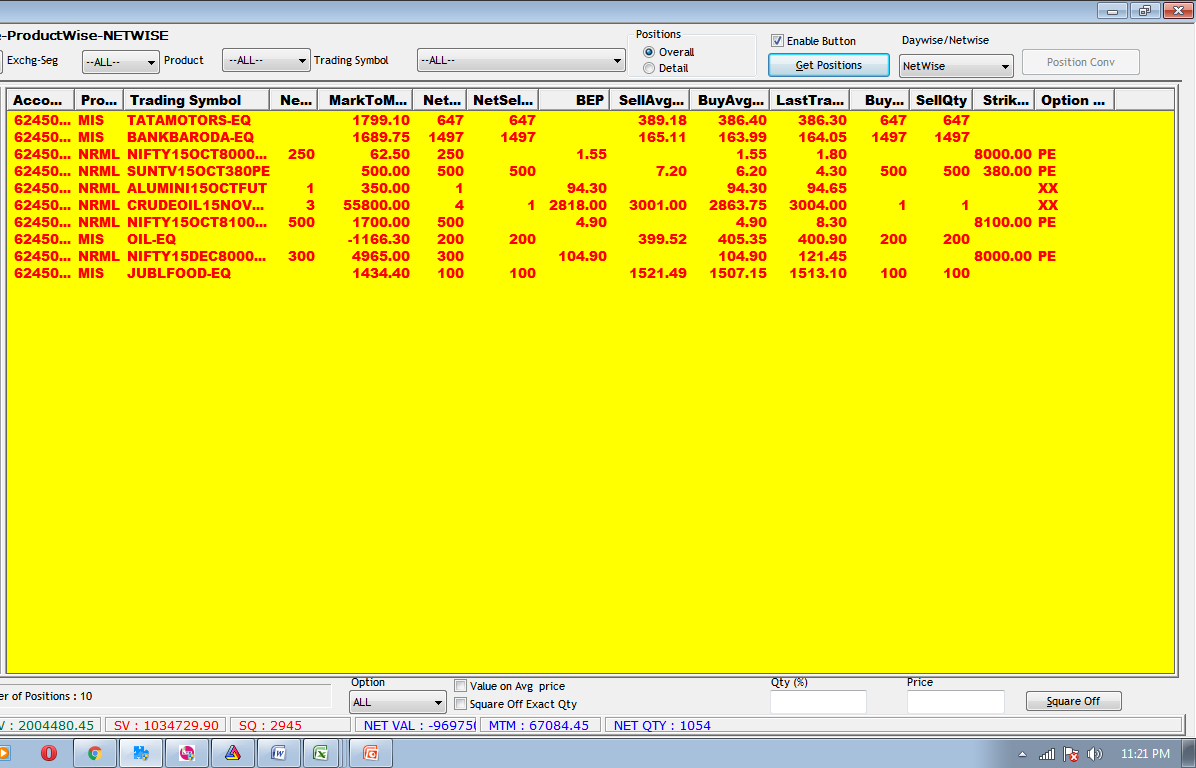Sort by the Strik... column header
The image size is (1196, 768).
(x=1004, y=100)
